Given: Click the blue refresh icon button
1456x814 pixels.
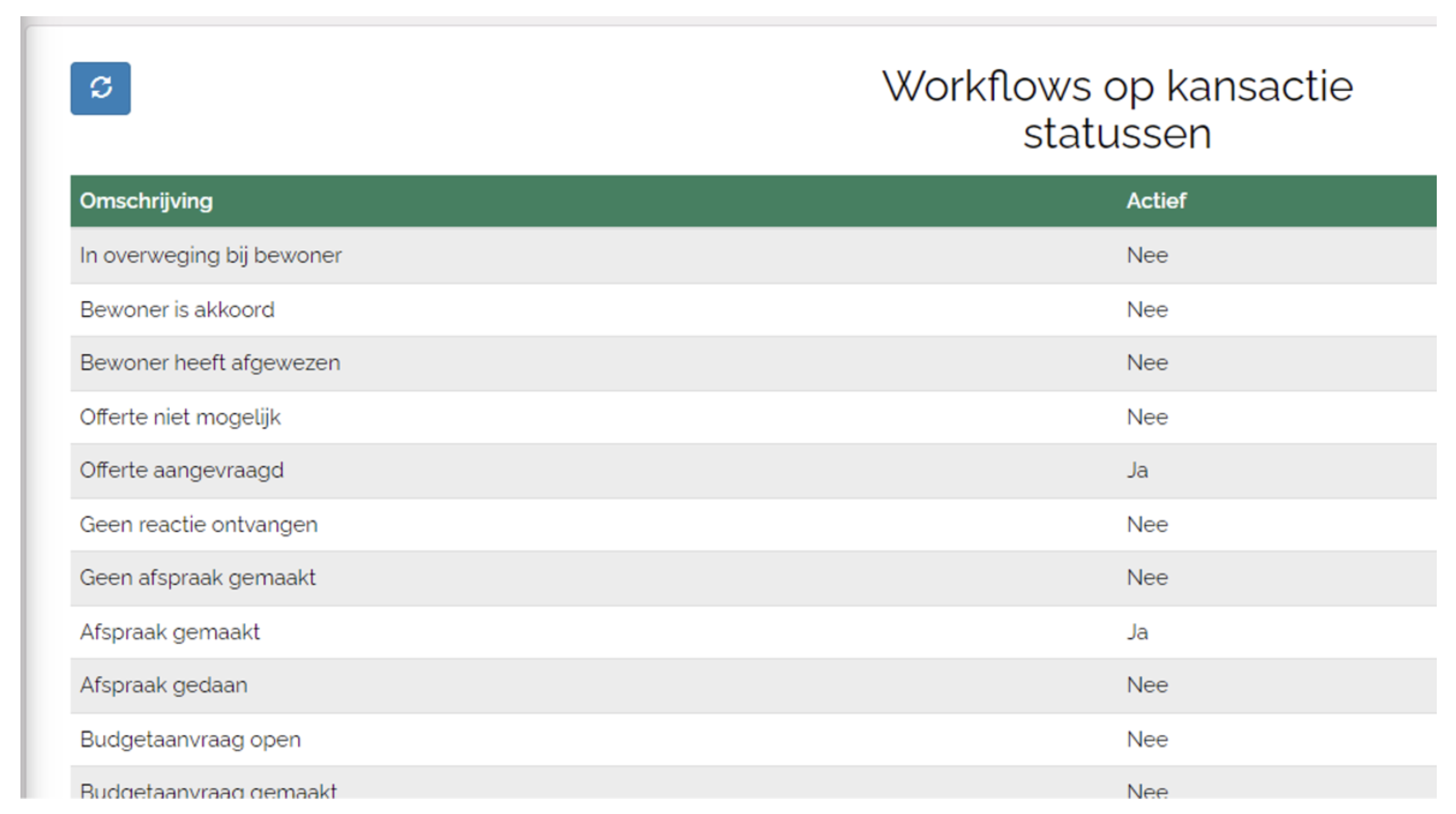Looking at the screenshot, I should coord(100,88).
